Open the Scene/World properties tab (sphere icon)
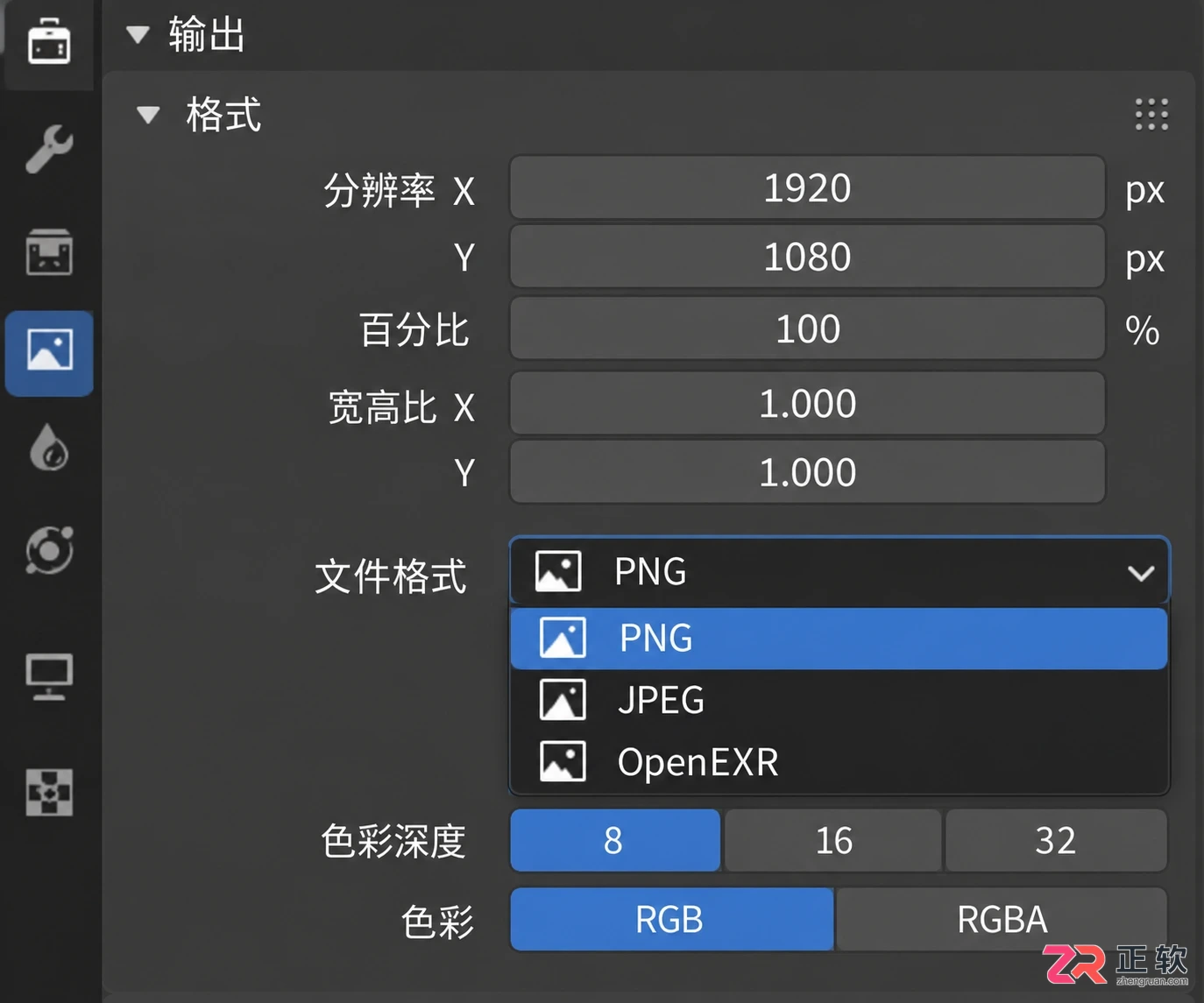Viewport: 1204px width, 1003px height. (x=49, y=550)
